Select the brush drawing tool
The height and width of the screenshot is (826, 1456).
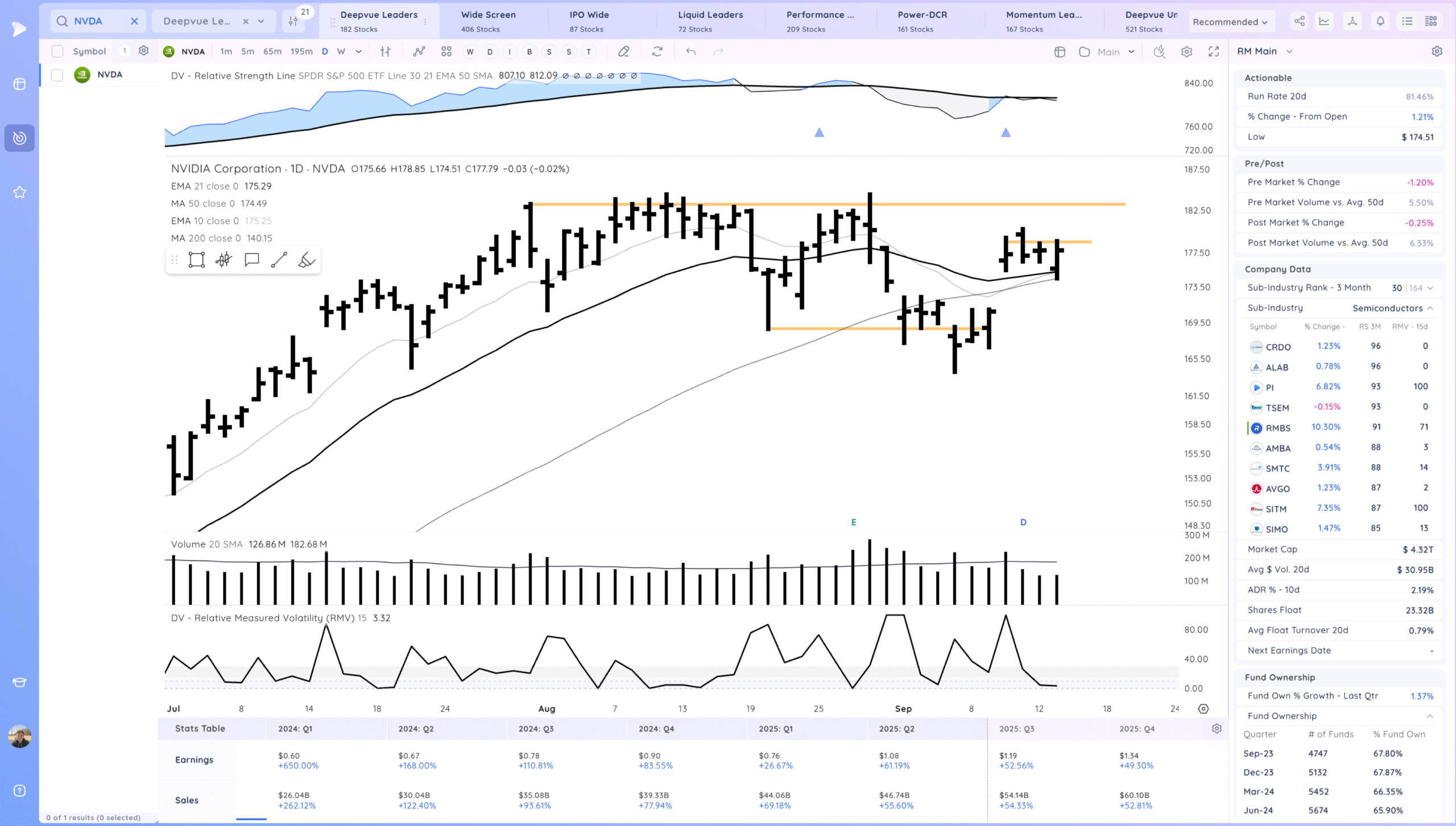tap(307, 260)
